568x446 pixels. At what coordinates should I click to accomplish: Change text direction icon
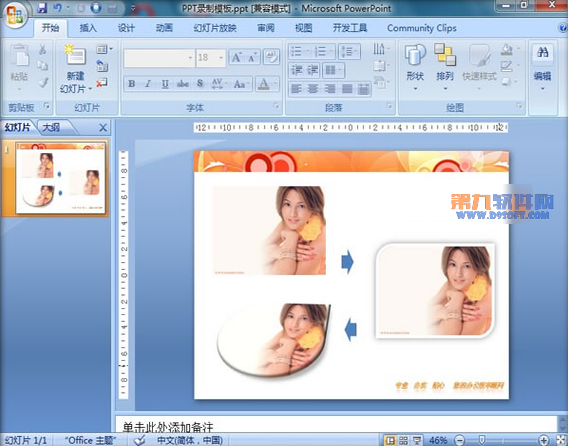[x=379, y=49]
